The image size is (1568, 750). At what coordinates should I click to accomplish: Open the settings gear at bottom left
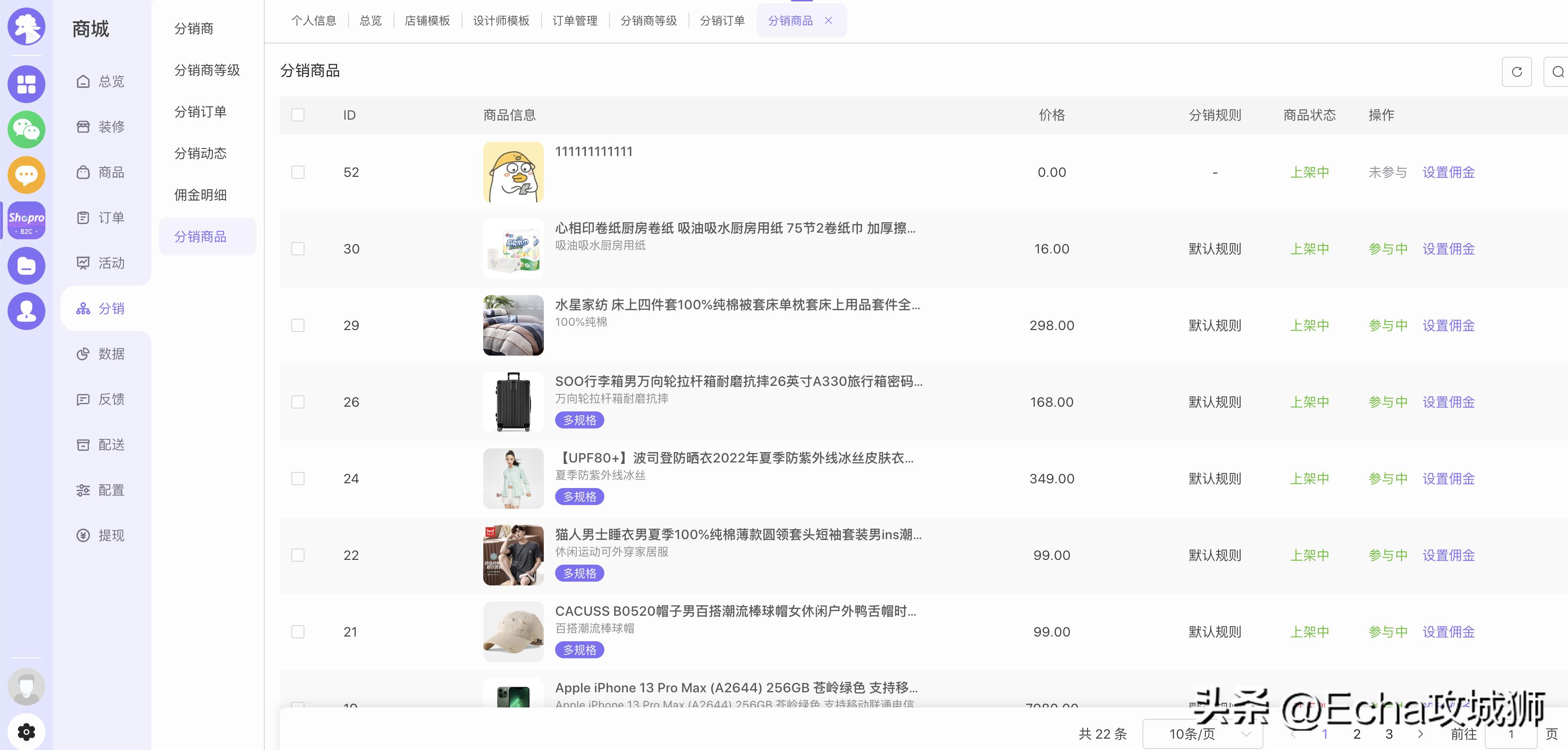tap(26, 731)
